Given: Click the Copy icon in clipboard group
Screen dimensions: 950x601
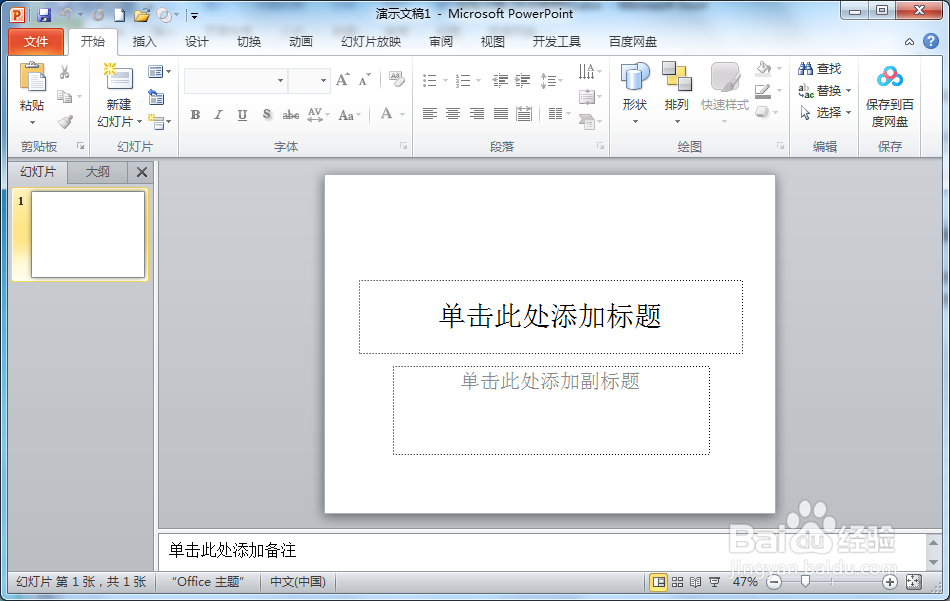Looking at the screenshot, I should click(64, 96).
